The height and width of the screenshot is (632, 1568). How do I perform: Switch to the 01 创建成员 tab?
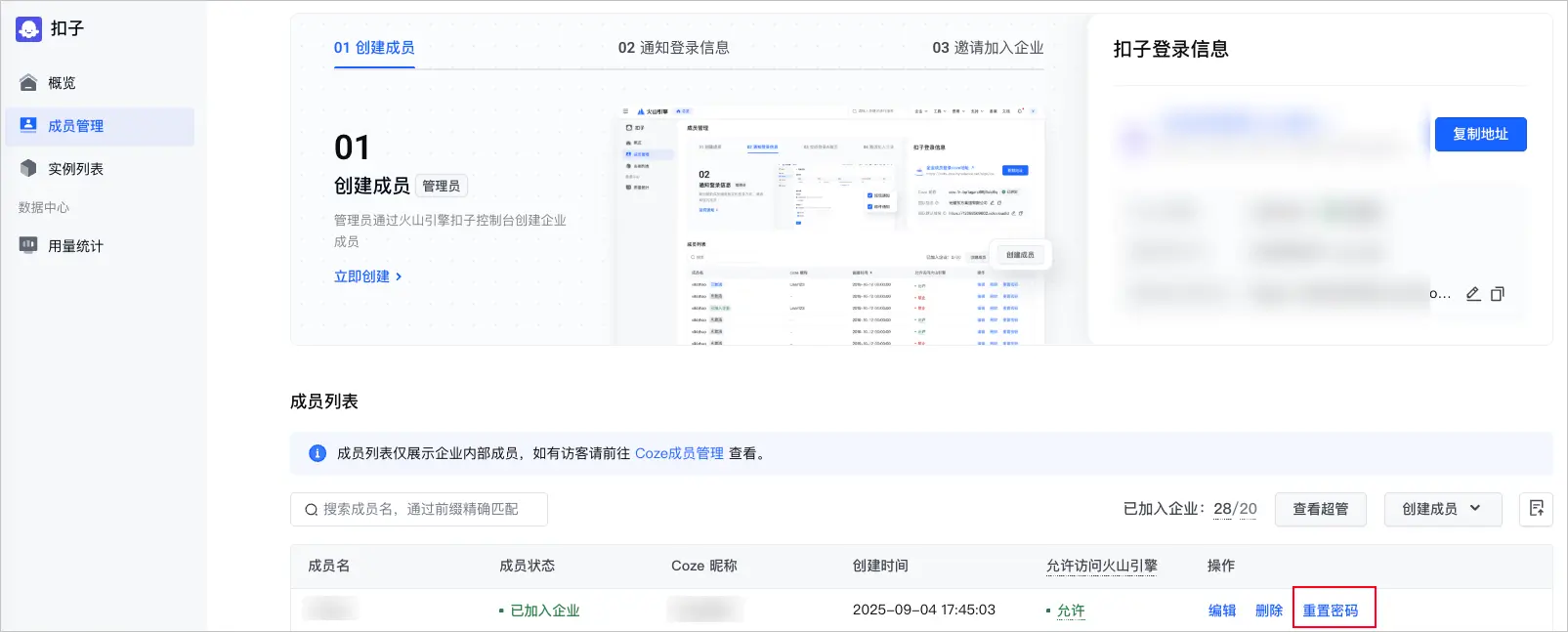coord(374,48)
